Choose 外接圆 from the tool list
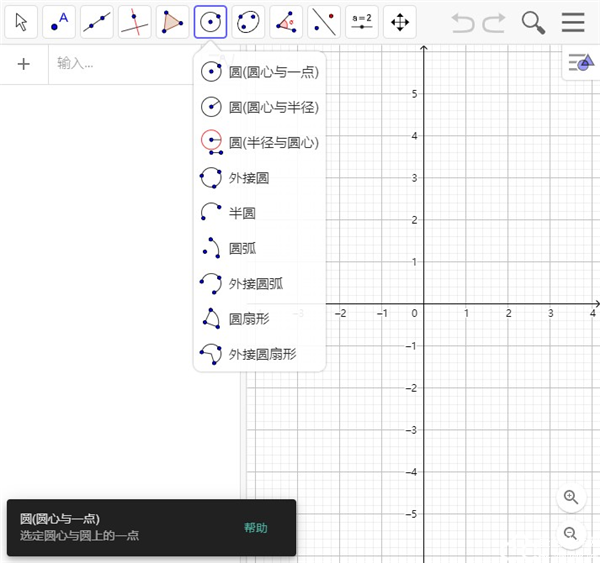 click(248, 178)
